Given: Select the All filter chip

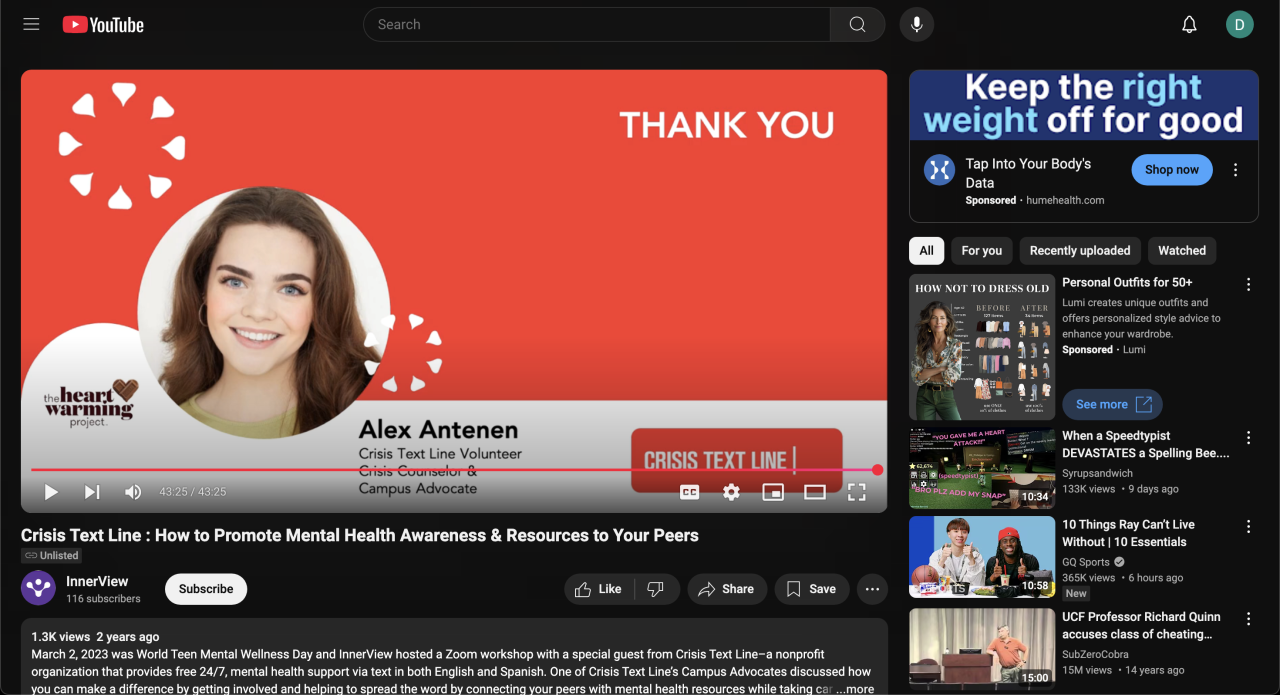Looking at the screenshot, I should [927, 251].
